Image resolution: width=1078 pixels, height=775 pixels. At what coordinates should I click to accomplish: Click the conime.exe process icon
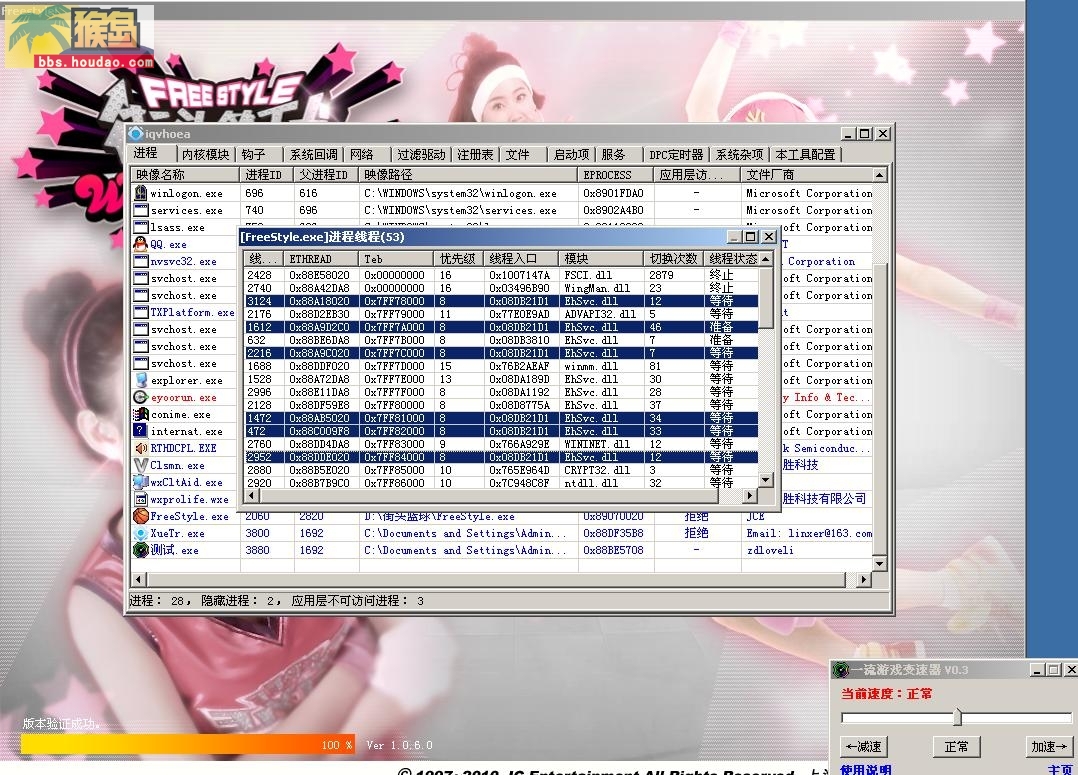coord(140,414)
